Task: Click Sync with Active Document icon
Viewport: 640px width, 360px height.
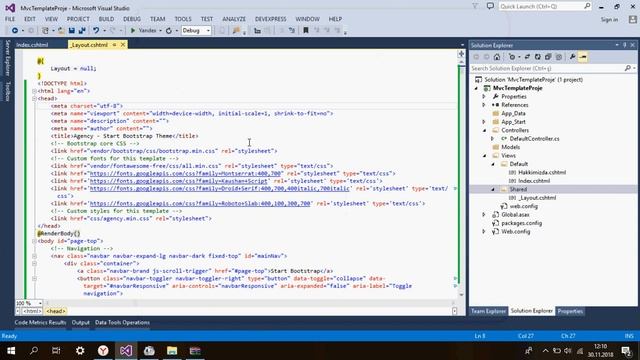Action: pos(527,57)
